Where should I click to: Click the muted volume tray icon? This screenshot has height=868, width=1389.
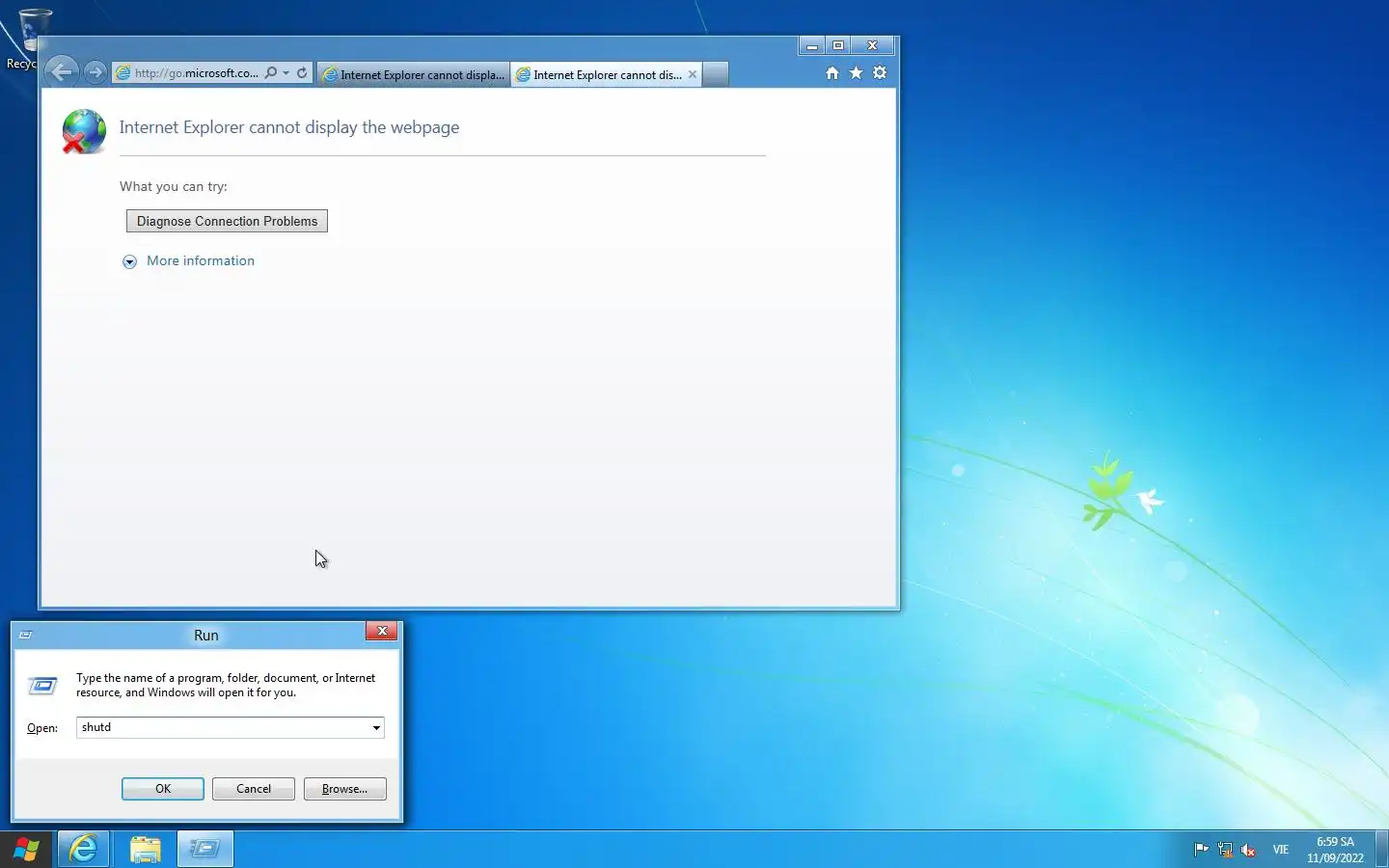click(1248, 850)
